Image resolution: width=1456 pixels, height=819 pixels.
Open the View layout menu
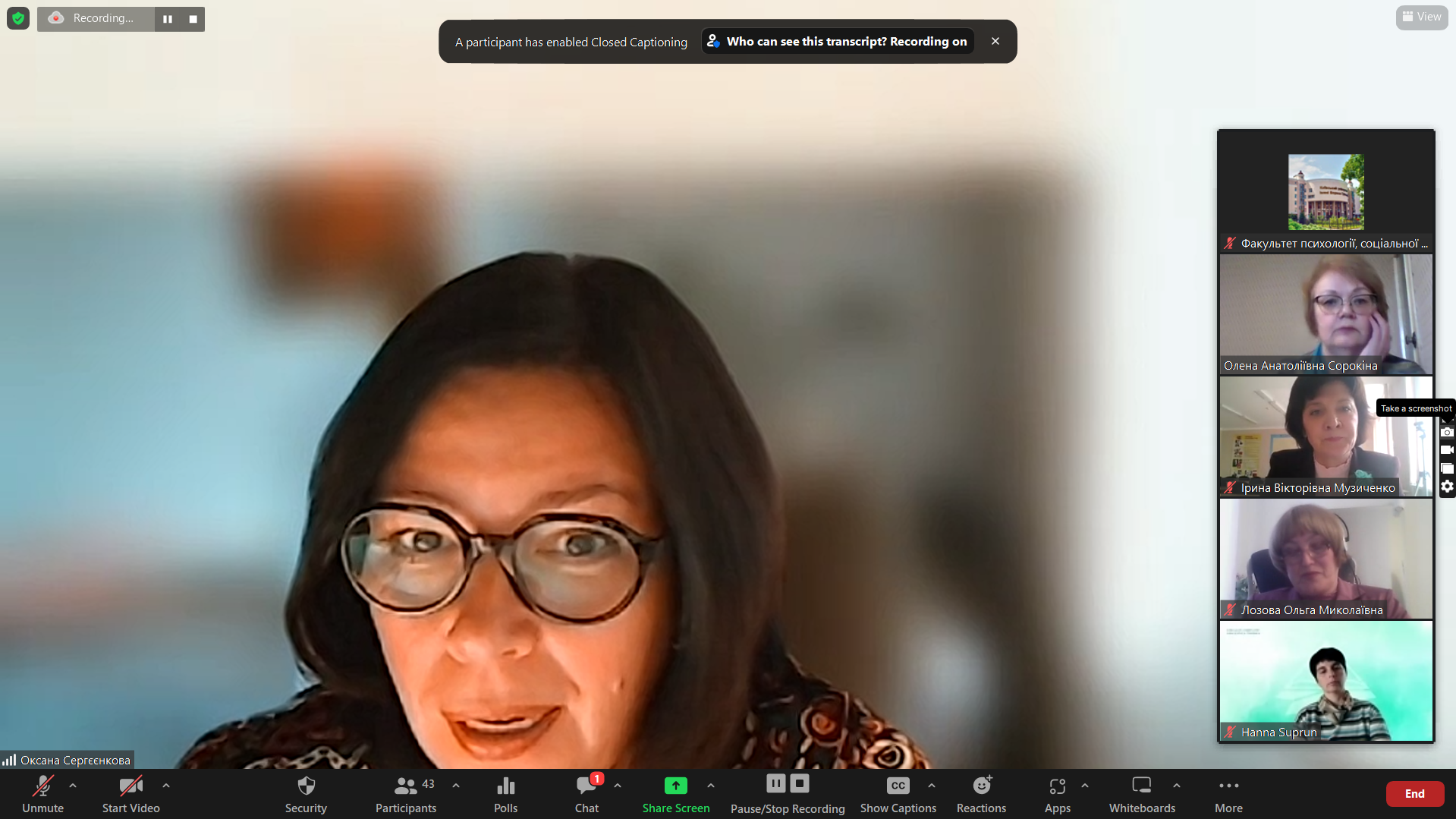click(x=1421, y=17)
